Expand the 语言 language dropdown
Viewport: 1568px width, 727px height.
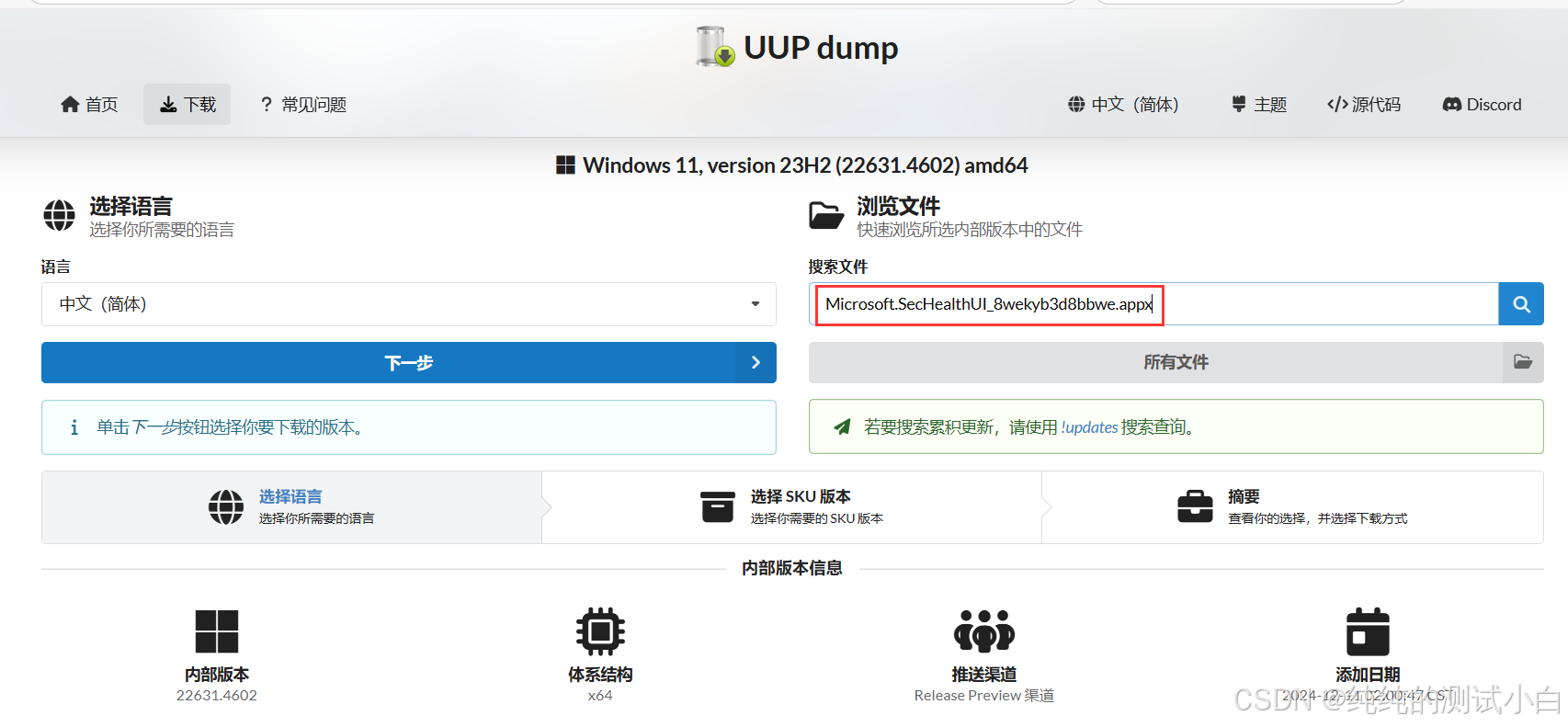(x=409, y=304)
